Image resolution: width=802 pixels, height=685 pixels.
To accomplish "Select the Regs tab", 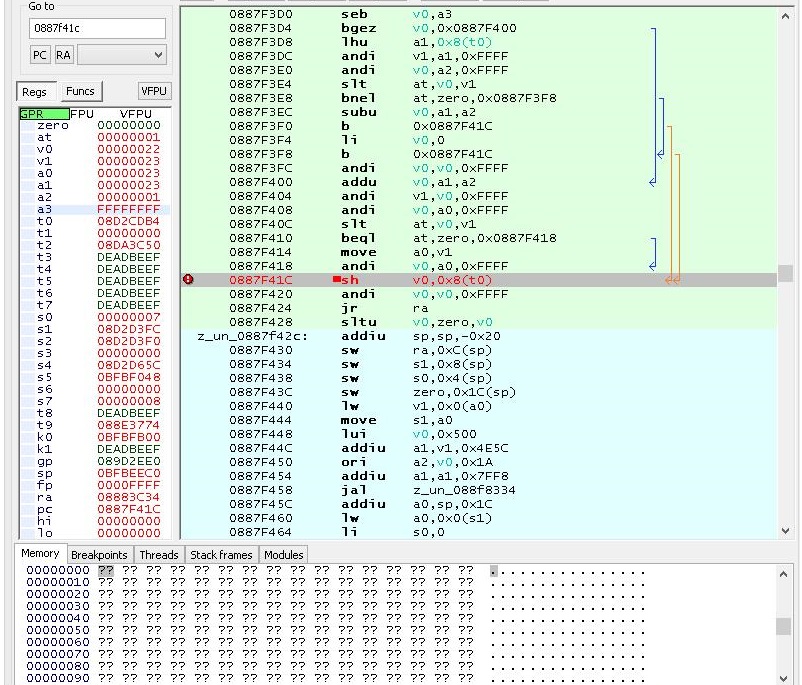I will point(34,91).
